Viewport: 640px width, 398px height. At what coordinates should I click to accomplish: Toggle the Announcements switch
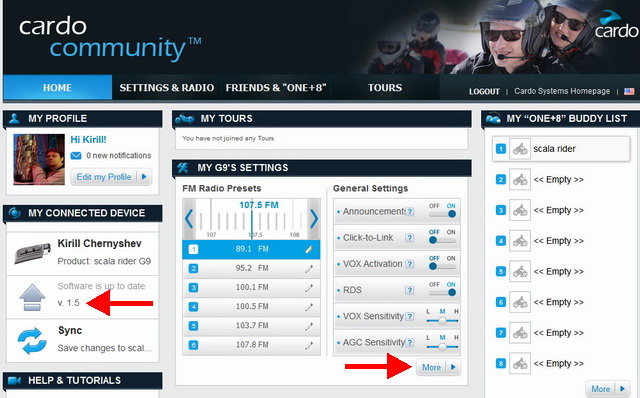click(x=442, y=213)
